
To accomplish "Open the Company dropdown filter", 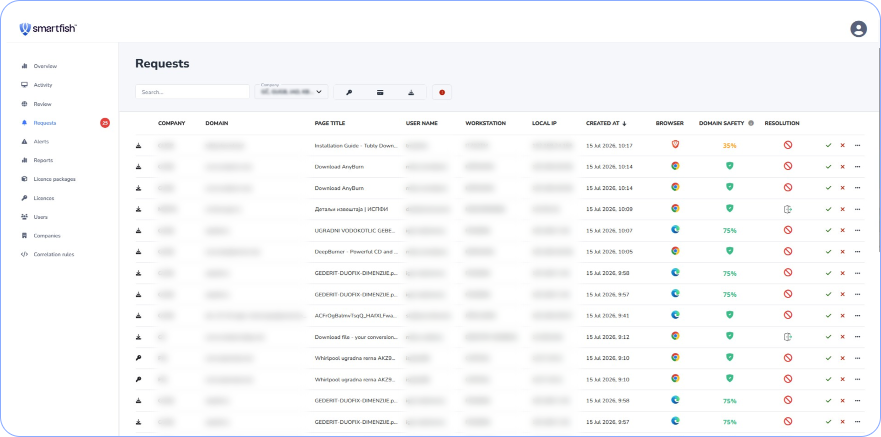I will pos(291,92).
